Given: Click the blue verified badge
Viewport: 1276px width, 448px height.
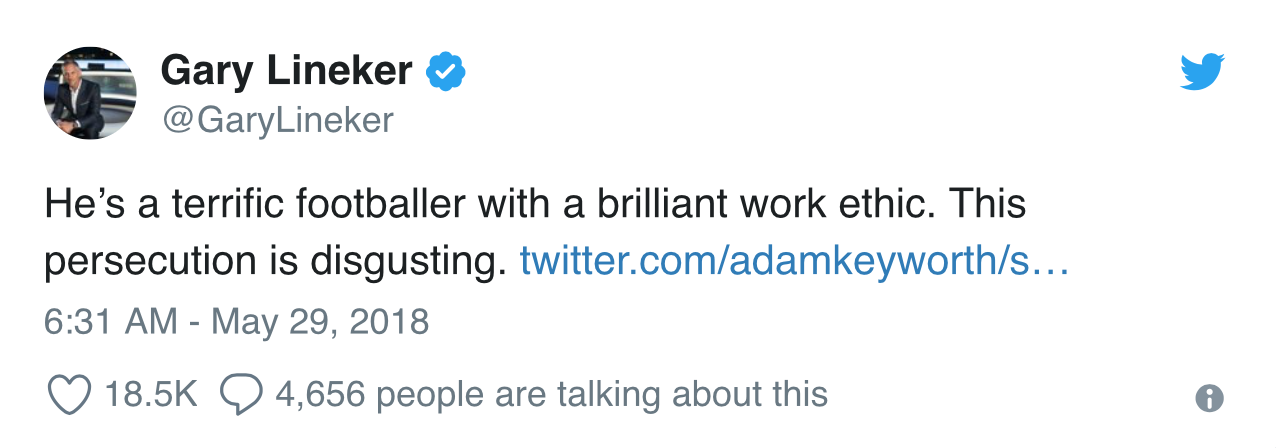Looking at the screenshot, I should [446, 72].
